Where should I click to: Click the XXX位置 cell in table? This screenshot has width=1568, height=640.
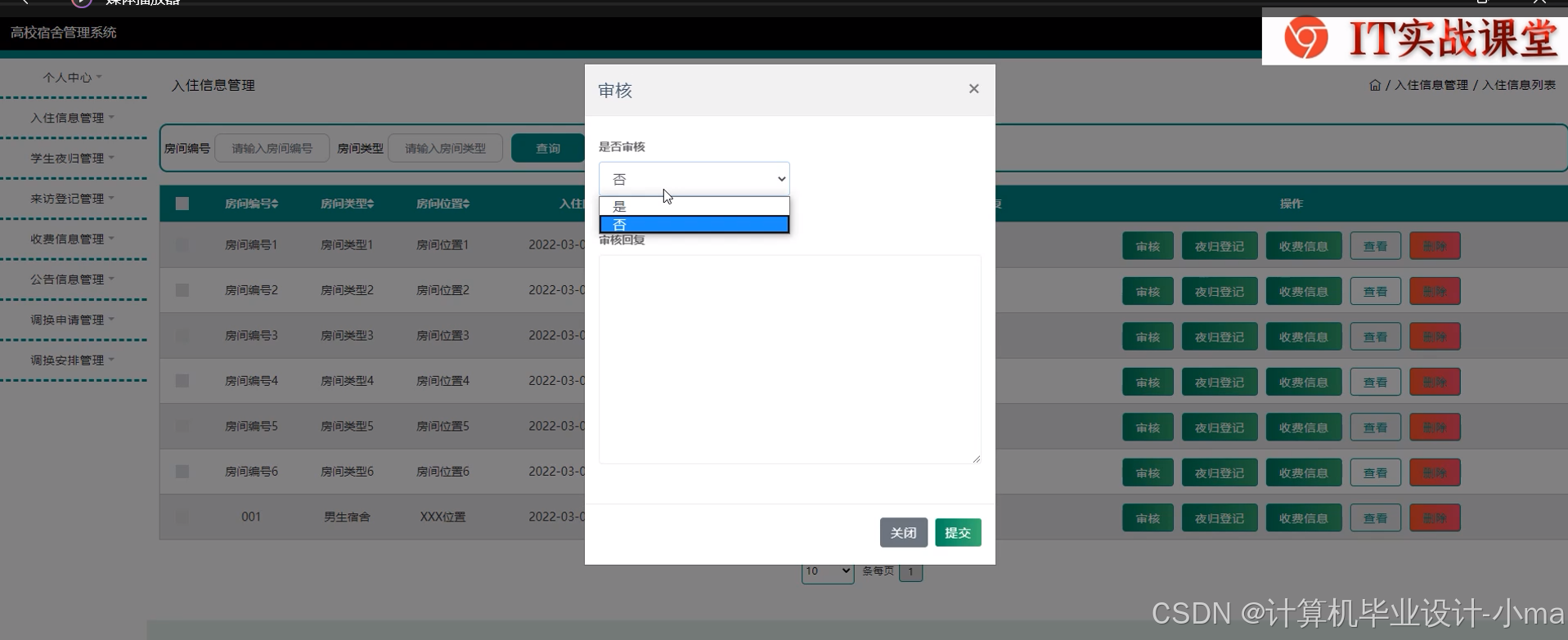click(443, 517)
